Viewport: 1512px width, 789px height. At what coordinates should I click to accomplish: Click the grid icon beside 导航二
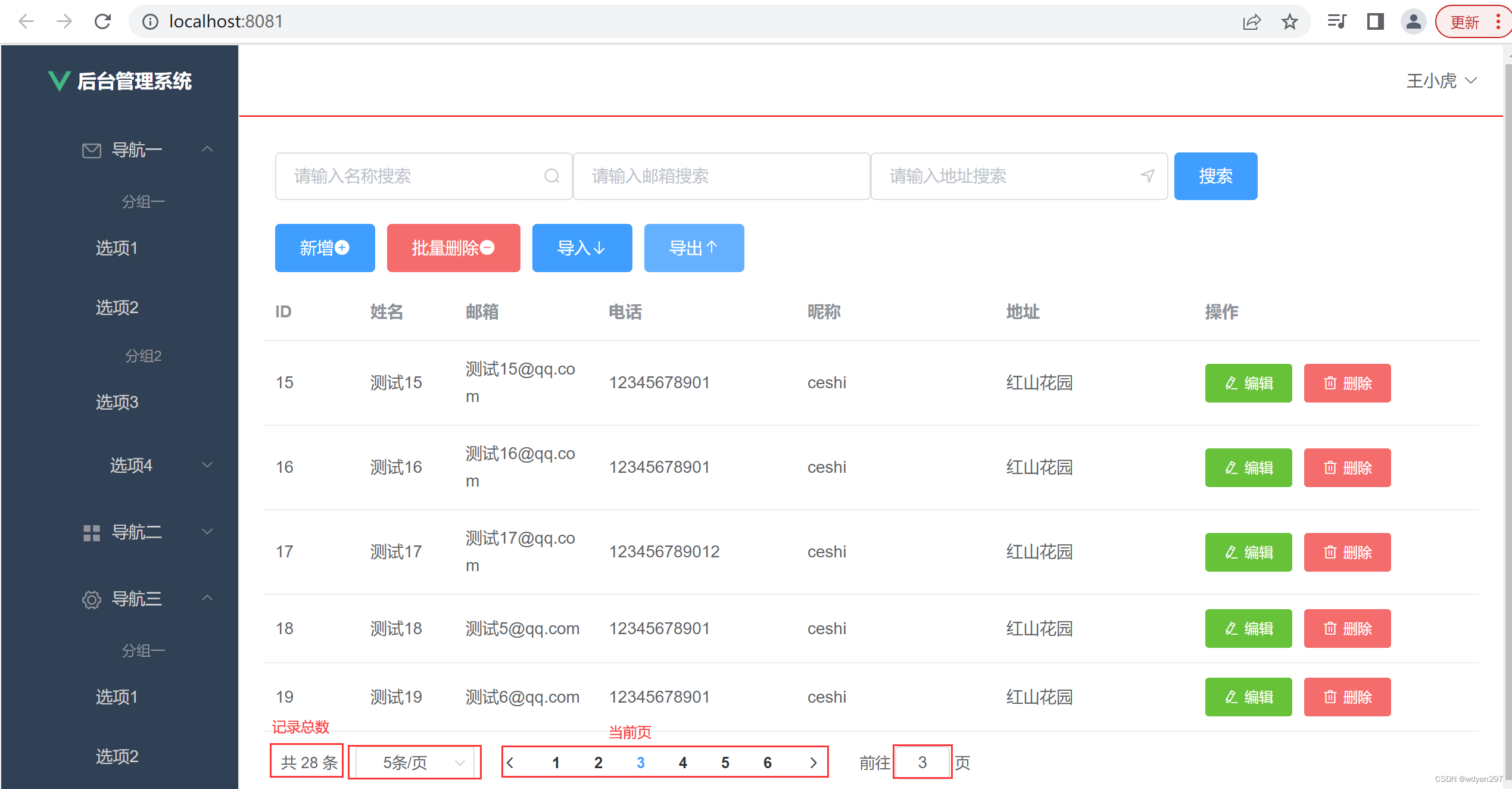tap(91, 532)
